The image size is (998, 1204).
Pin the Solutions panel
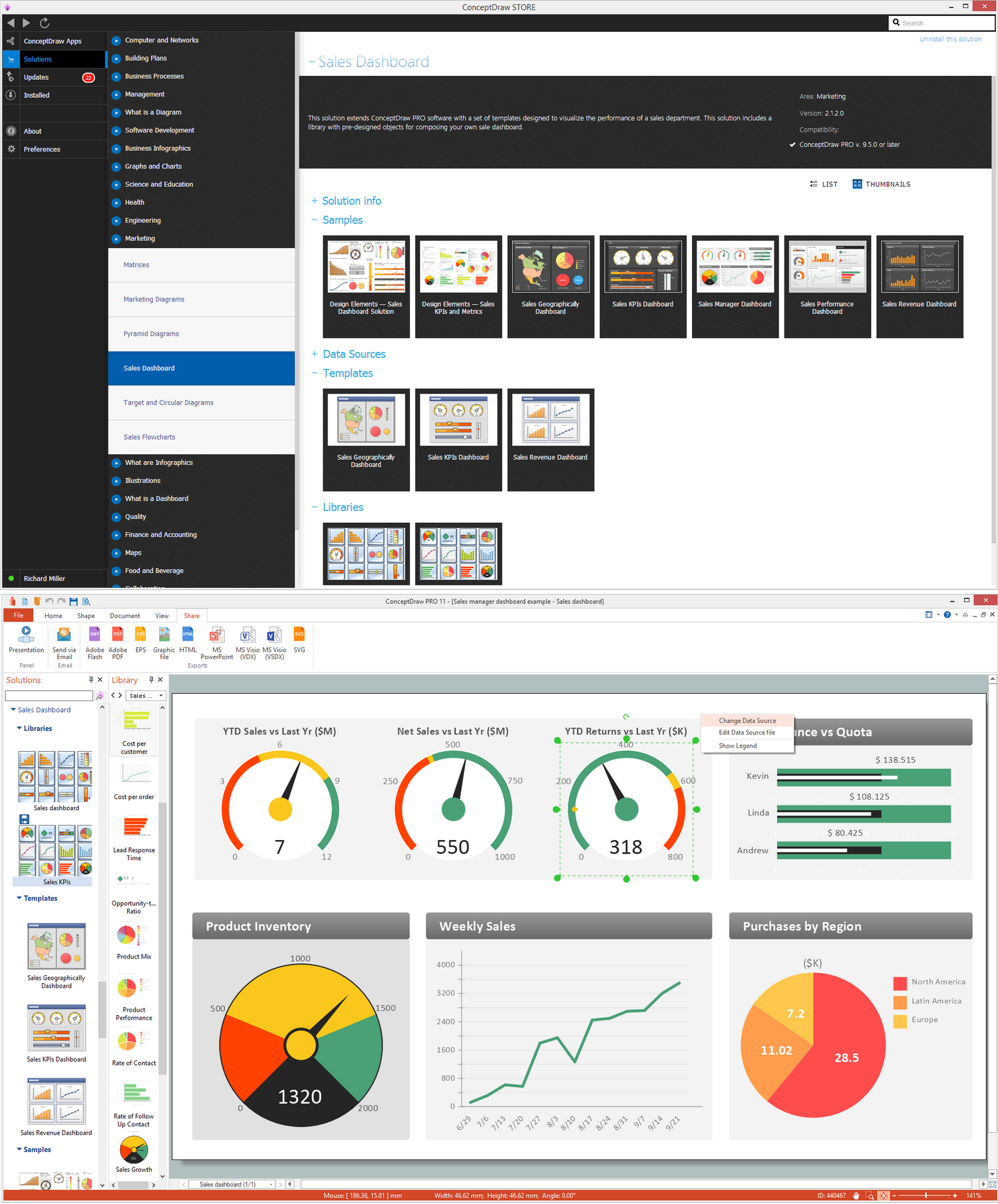91,680
